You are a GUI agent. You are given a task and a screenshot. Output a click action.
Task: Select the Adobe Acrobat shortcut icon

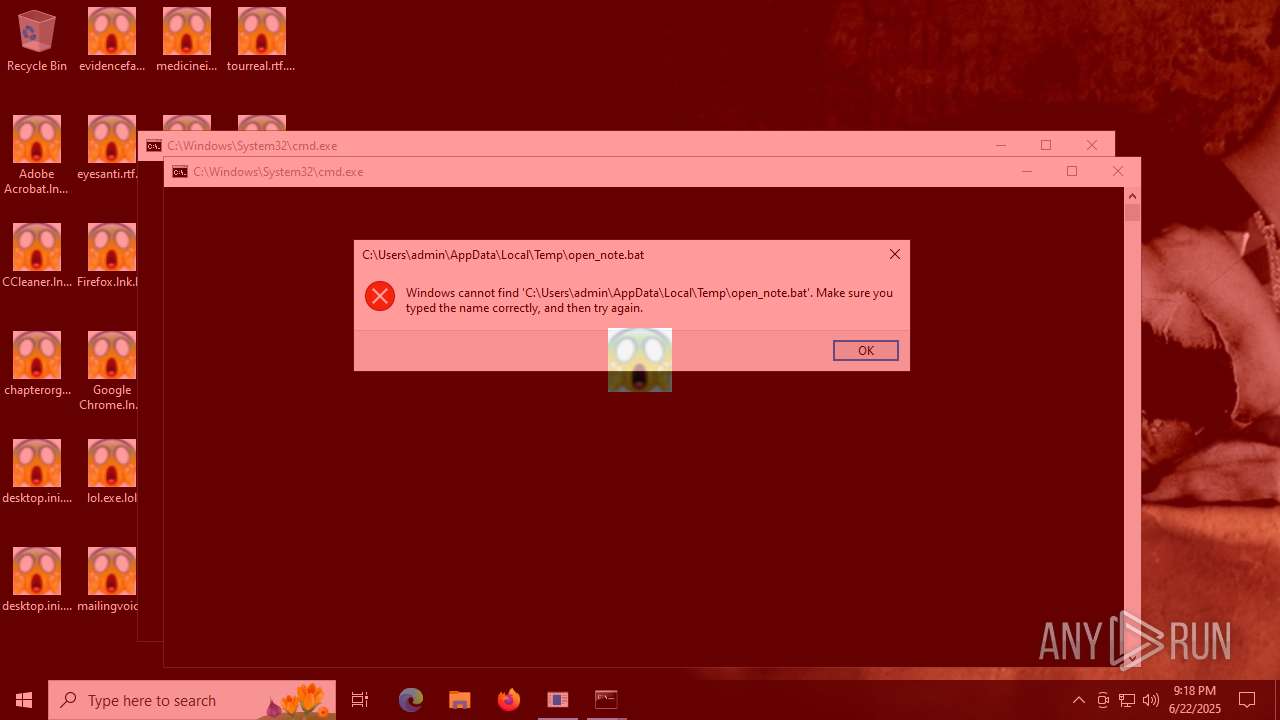[37, 155]
